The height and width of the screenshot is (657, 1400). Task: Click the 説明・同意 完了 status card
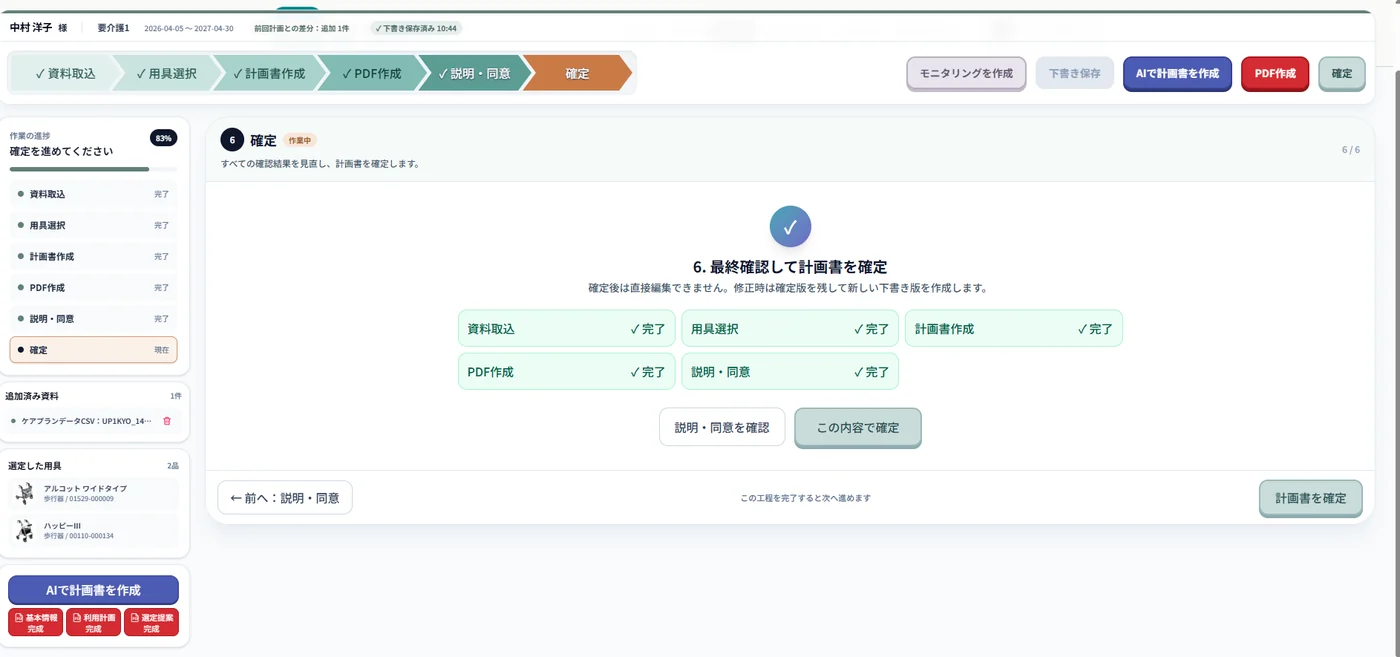tap(790, 371)
